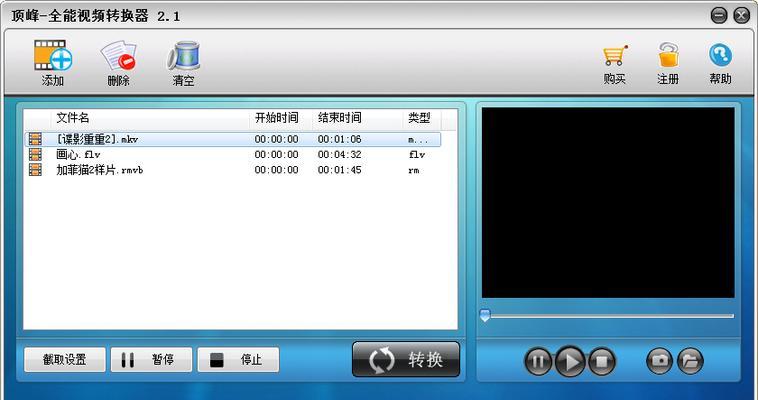Close the converter window
Image resolution: width=758 pixels, height=400 pixels.
tap(742, 15)
